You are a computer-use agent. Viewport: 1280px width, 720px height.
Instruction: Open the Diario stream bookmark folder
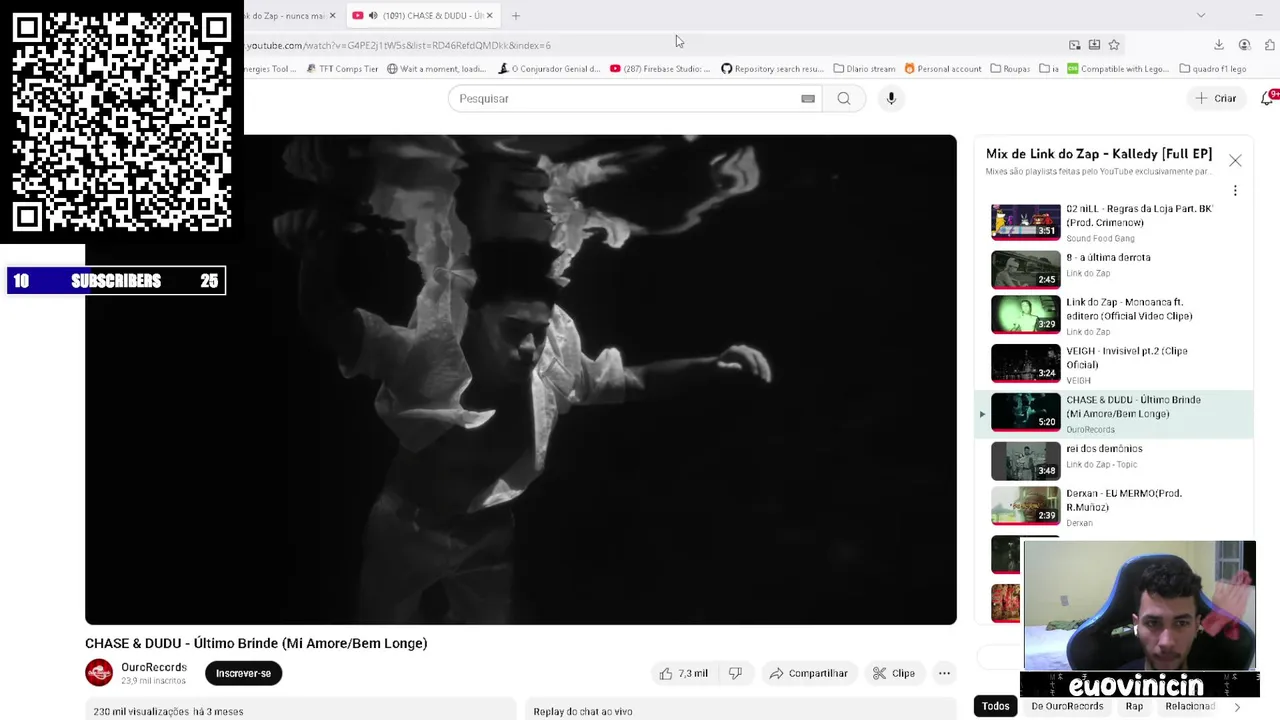point(864,69)
